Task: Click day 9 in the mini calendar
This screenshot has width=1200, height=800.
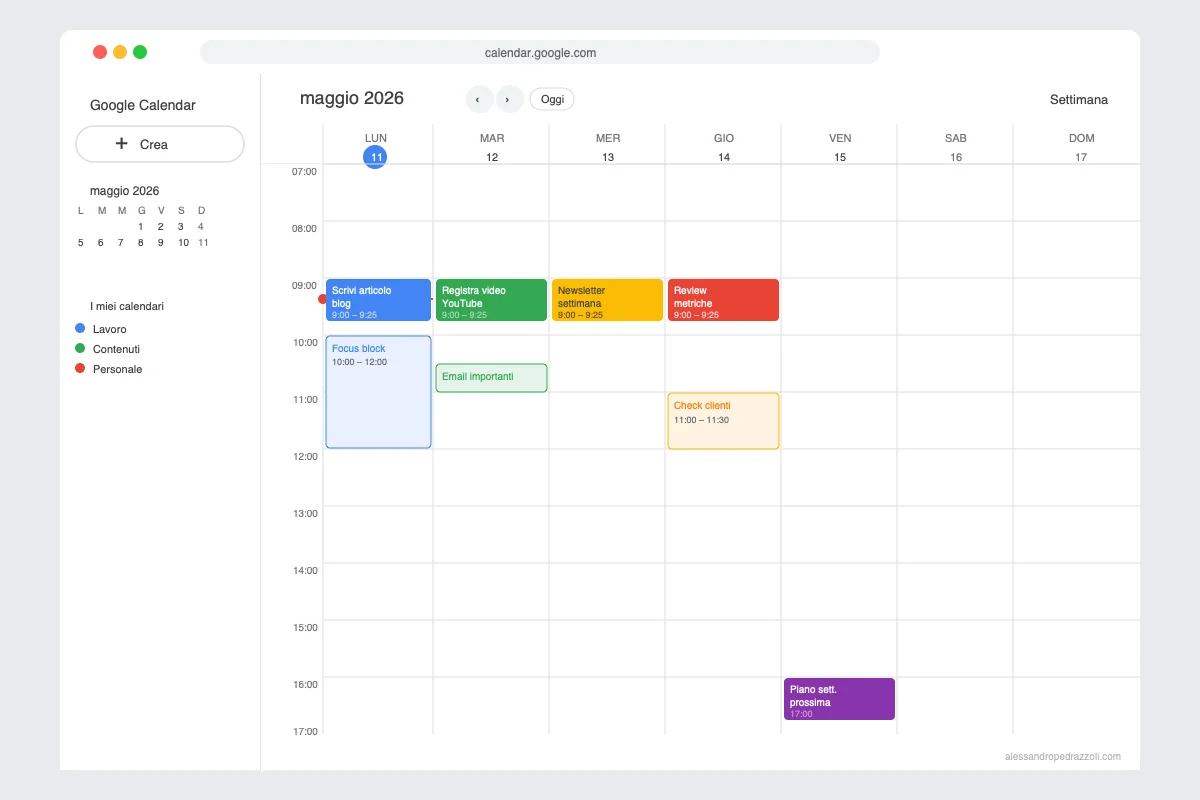Action: pos(160,242)
